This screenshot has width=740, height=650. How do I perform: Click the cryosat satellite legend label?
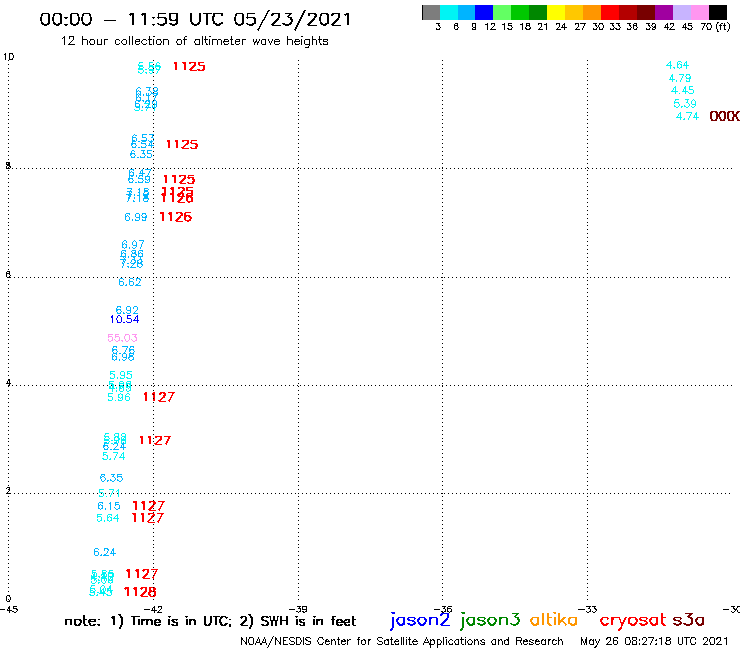[633, 620]
